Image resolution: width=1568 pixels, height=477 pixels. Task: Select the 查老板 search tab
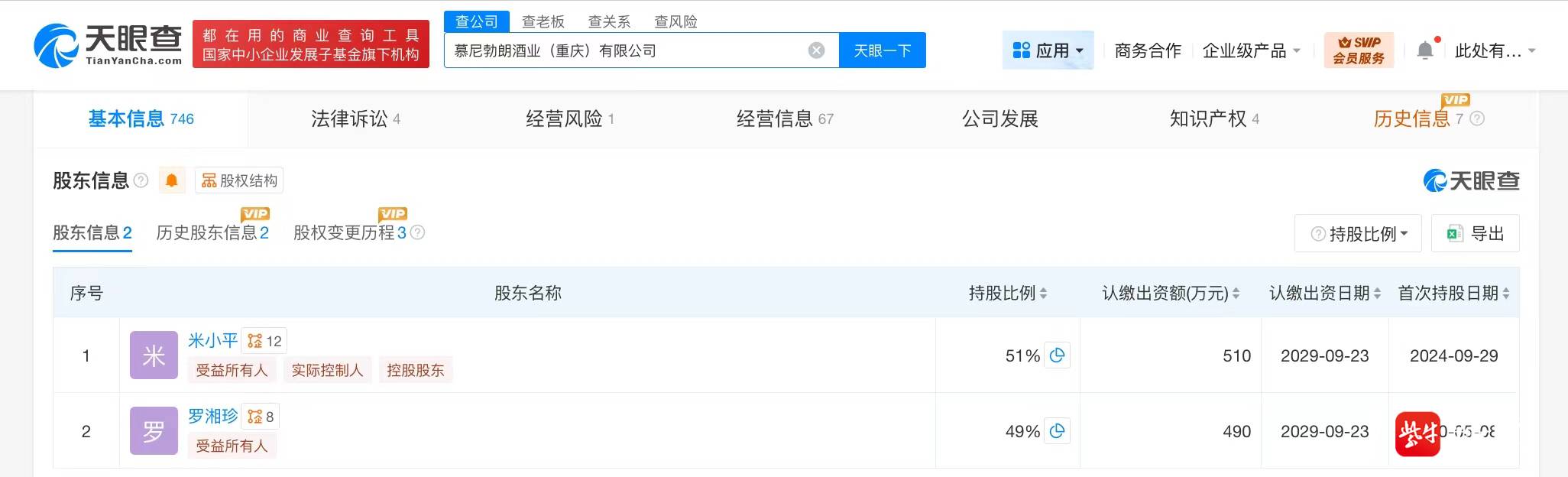(543, 21)
